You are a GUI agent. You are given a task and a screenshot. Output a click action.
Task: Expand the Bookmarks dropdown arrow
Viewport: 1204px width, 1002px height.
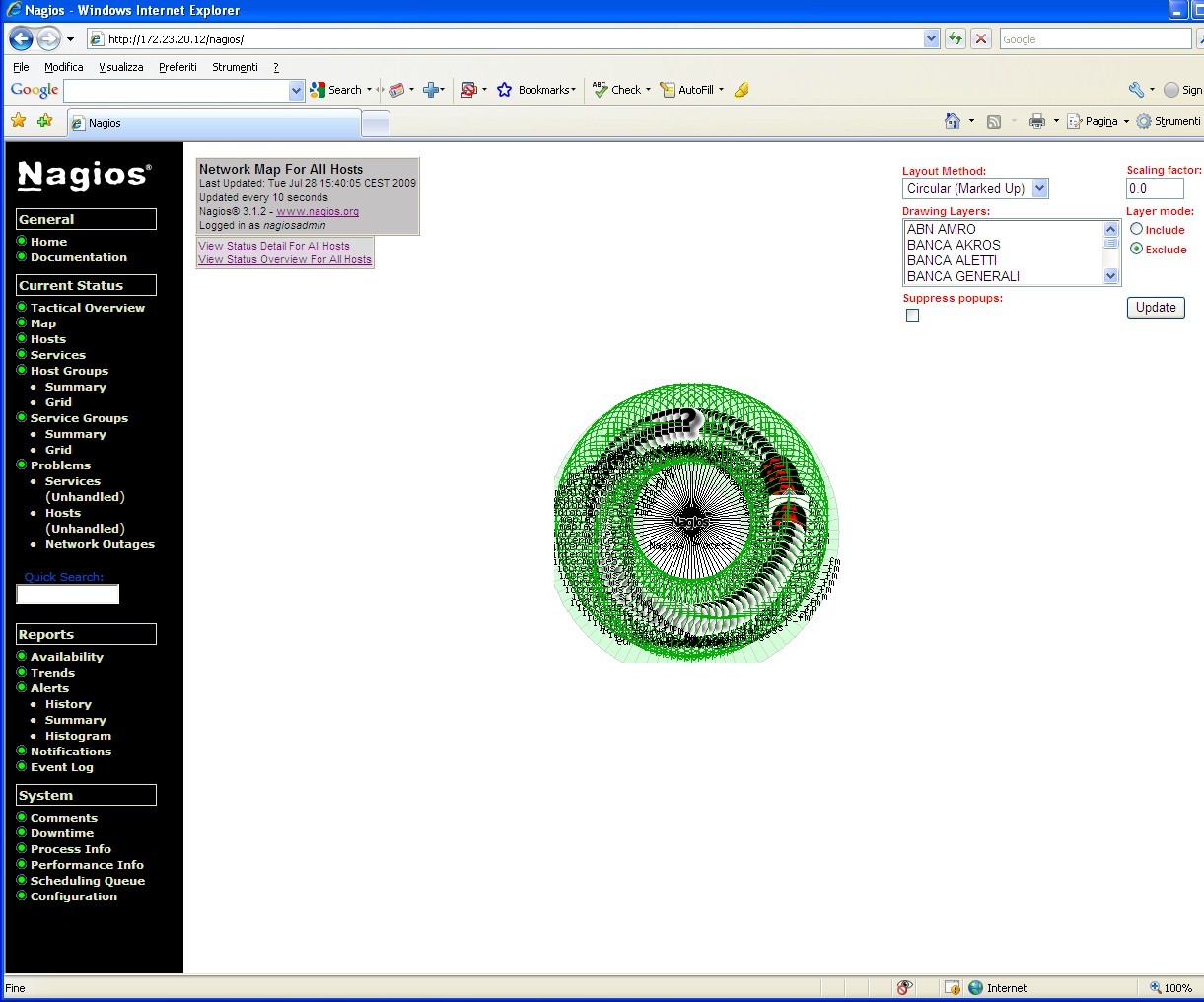(573, 90)
